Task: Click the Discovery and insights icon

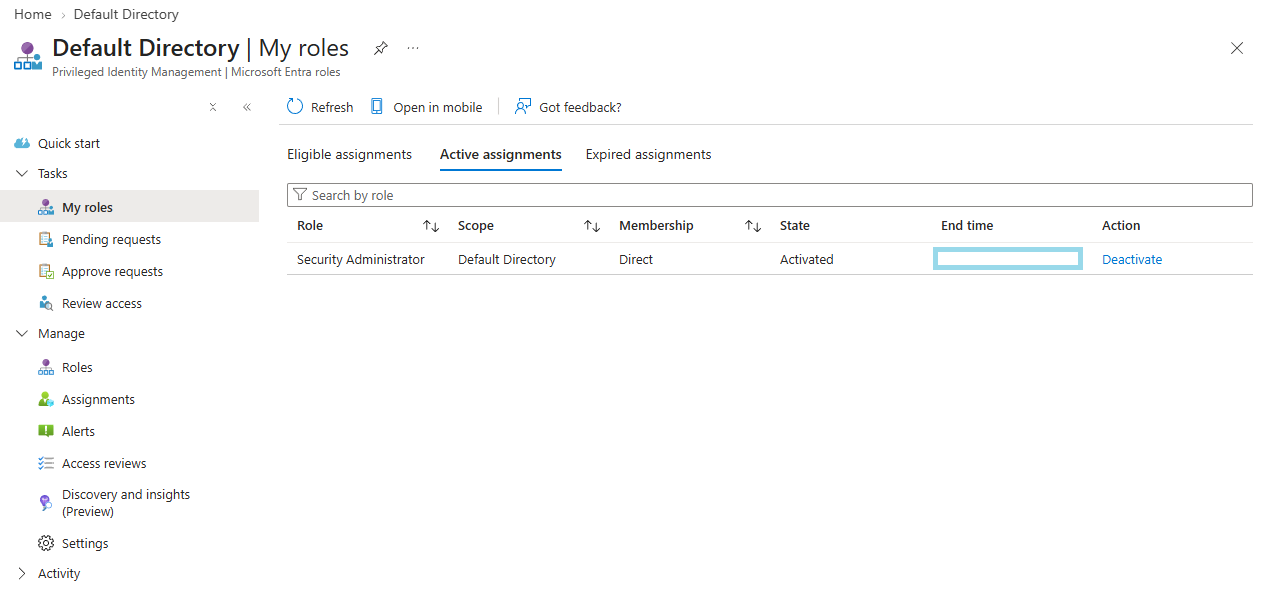Action: click(x=46, y=502)
